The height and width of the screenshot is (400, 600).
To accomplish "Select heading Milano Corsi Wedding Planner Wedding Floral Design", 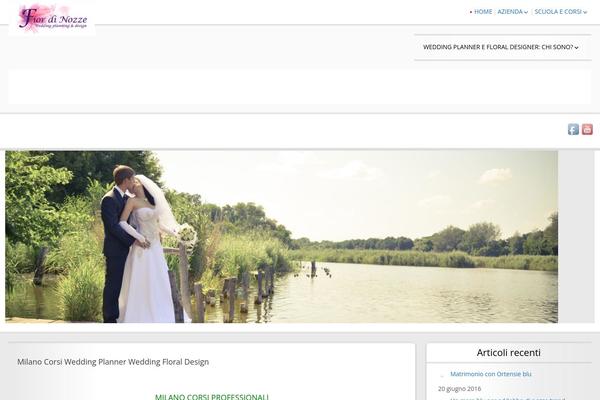I will [113, 362].
